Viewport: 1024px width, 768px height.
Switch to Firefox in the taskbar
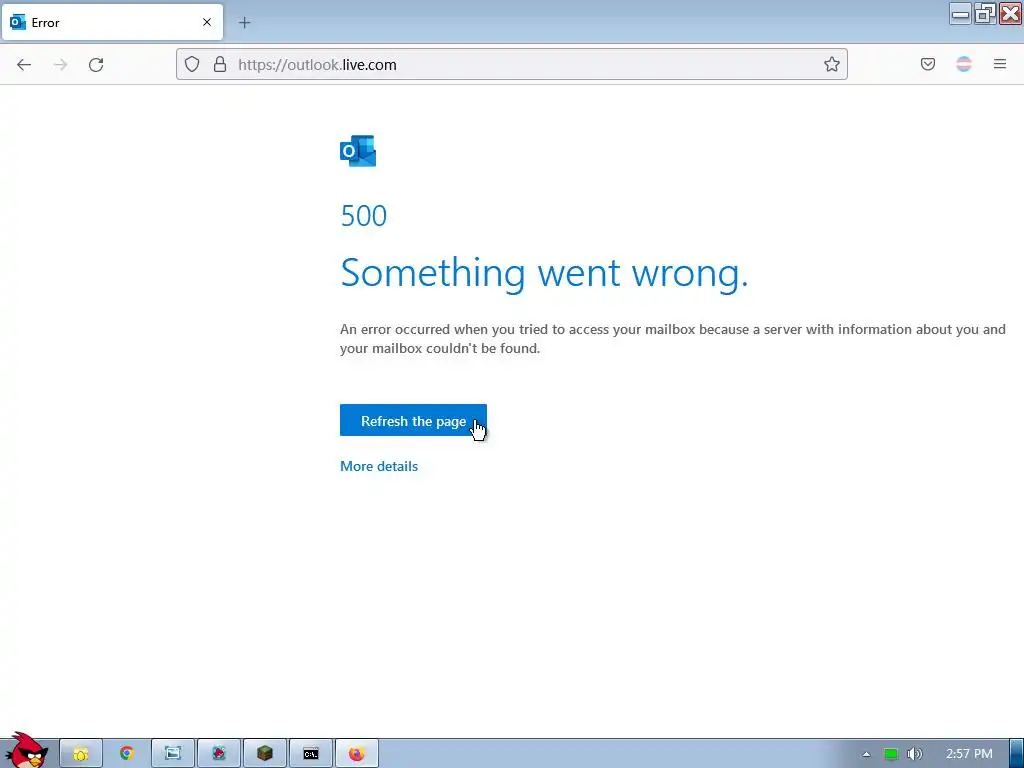pos(357,754)
